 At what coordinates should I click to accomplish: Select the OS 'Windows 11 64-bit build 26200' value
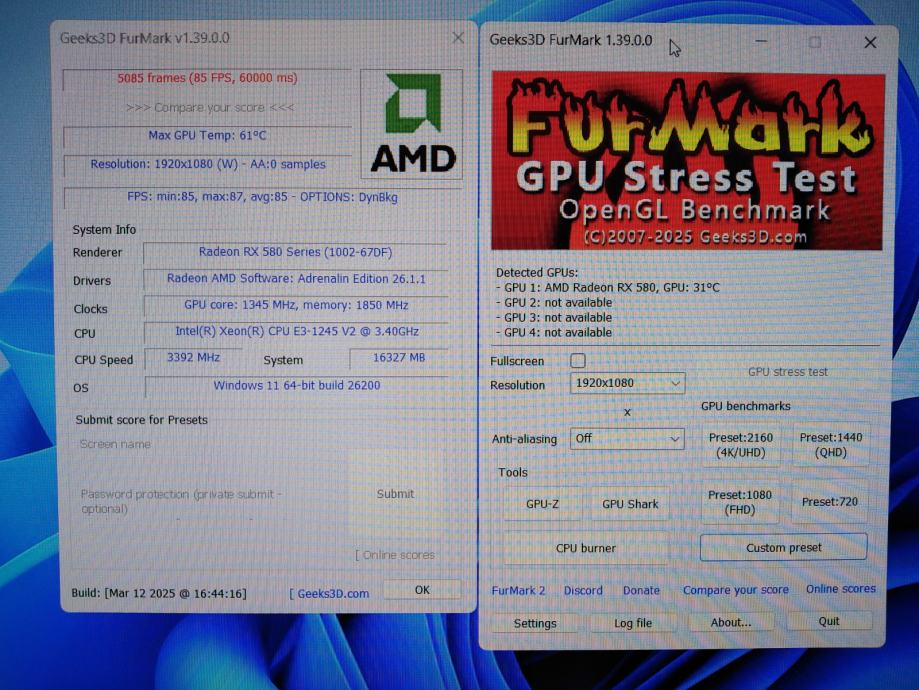click(297, 385)
